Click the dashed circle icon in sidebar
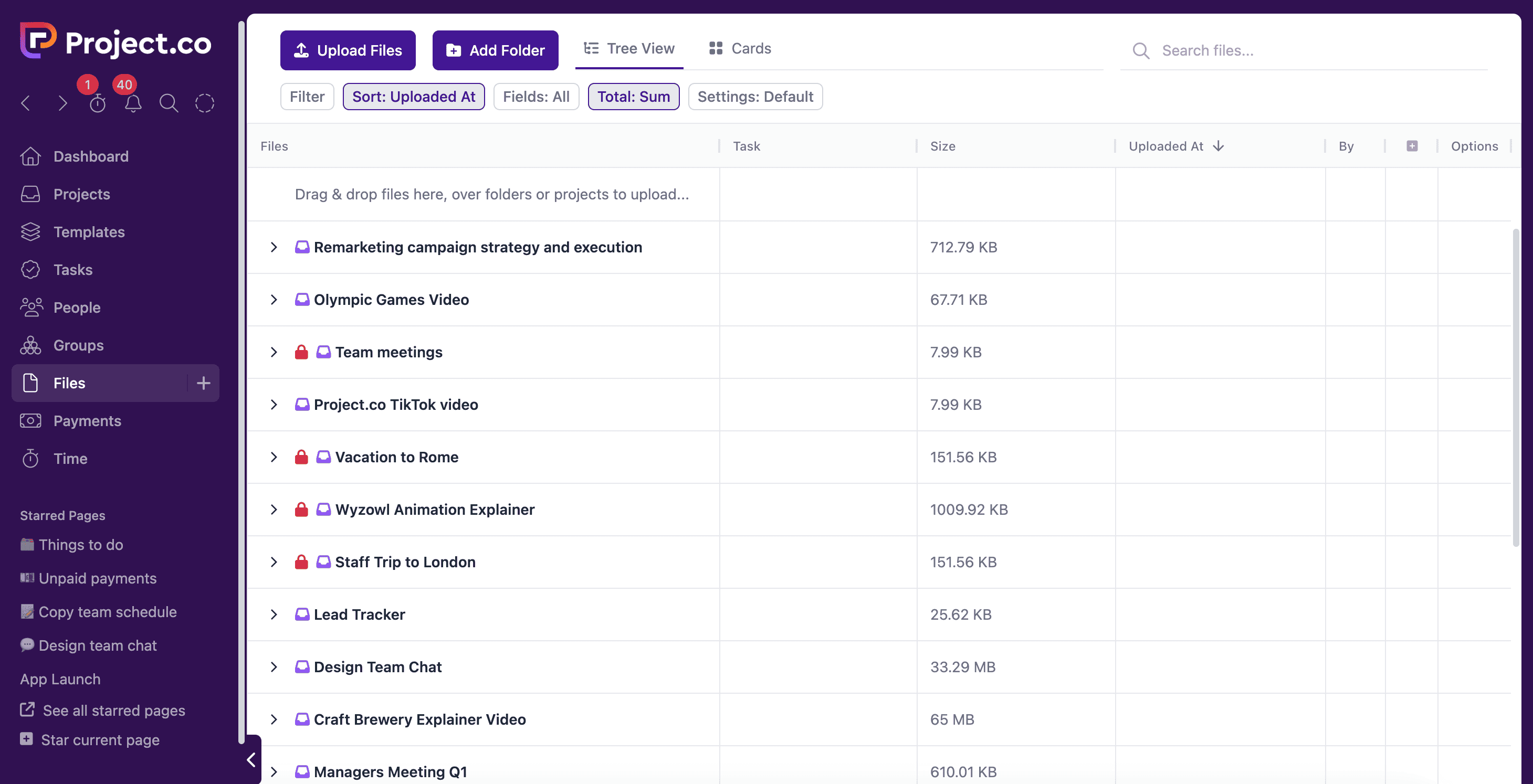 (x=204, y=103)
